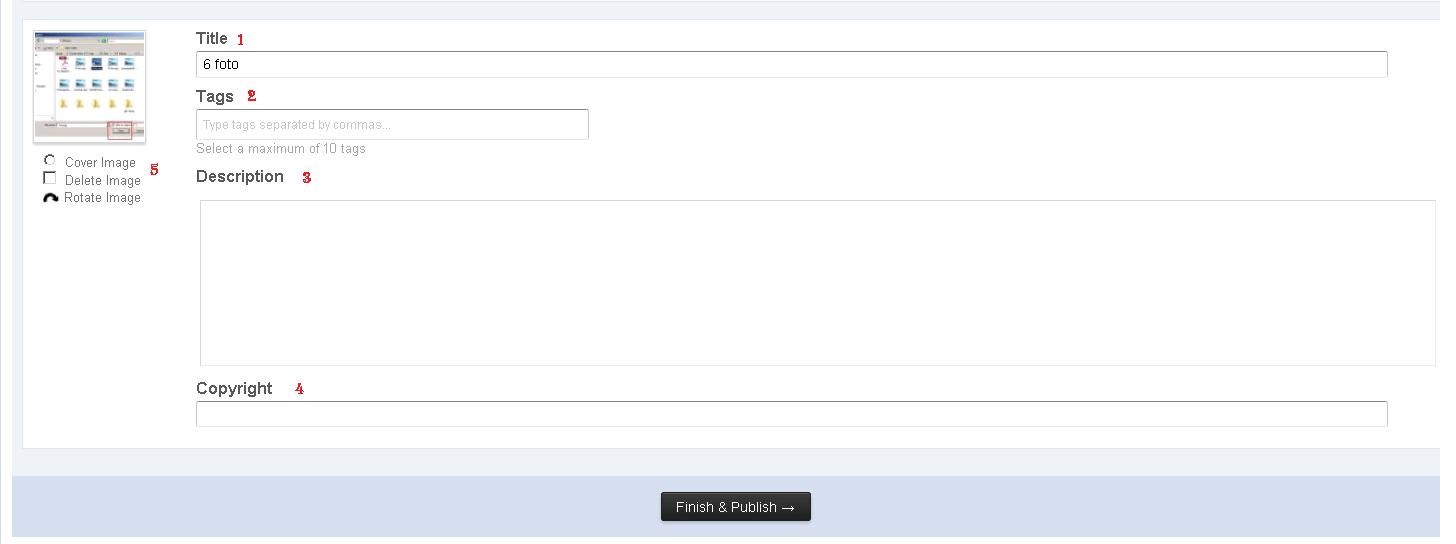1456x544 pixels.
Task: Click the 'Select a maximum of 10 tags' hint
Action: point(281,149)
